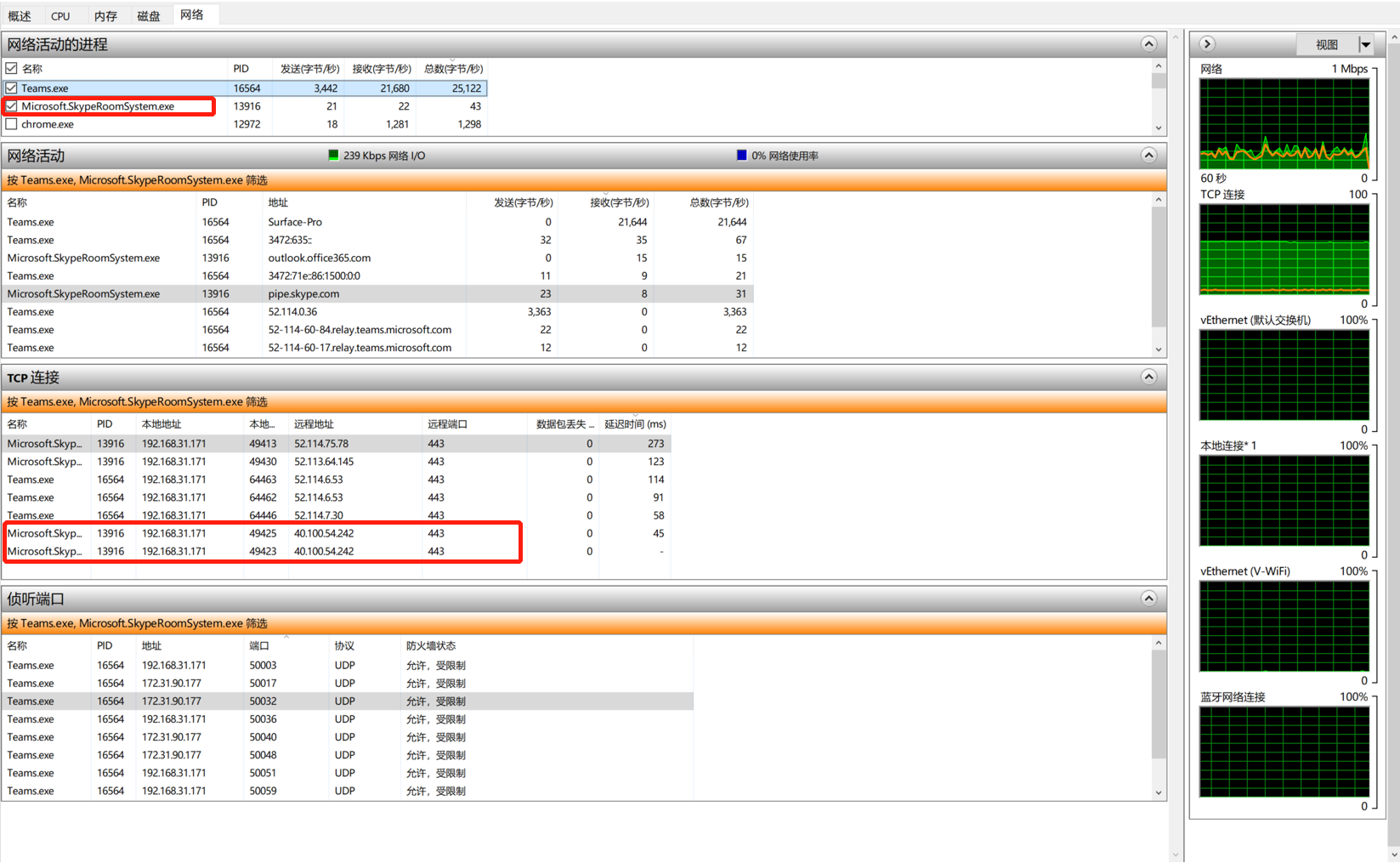Open the 视图 dropdown arrow
The height and width of the screenshot is (863, 1400).
[1365, 44]
